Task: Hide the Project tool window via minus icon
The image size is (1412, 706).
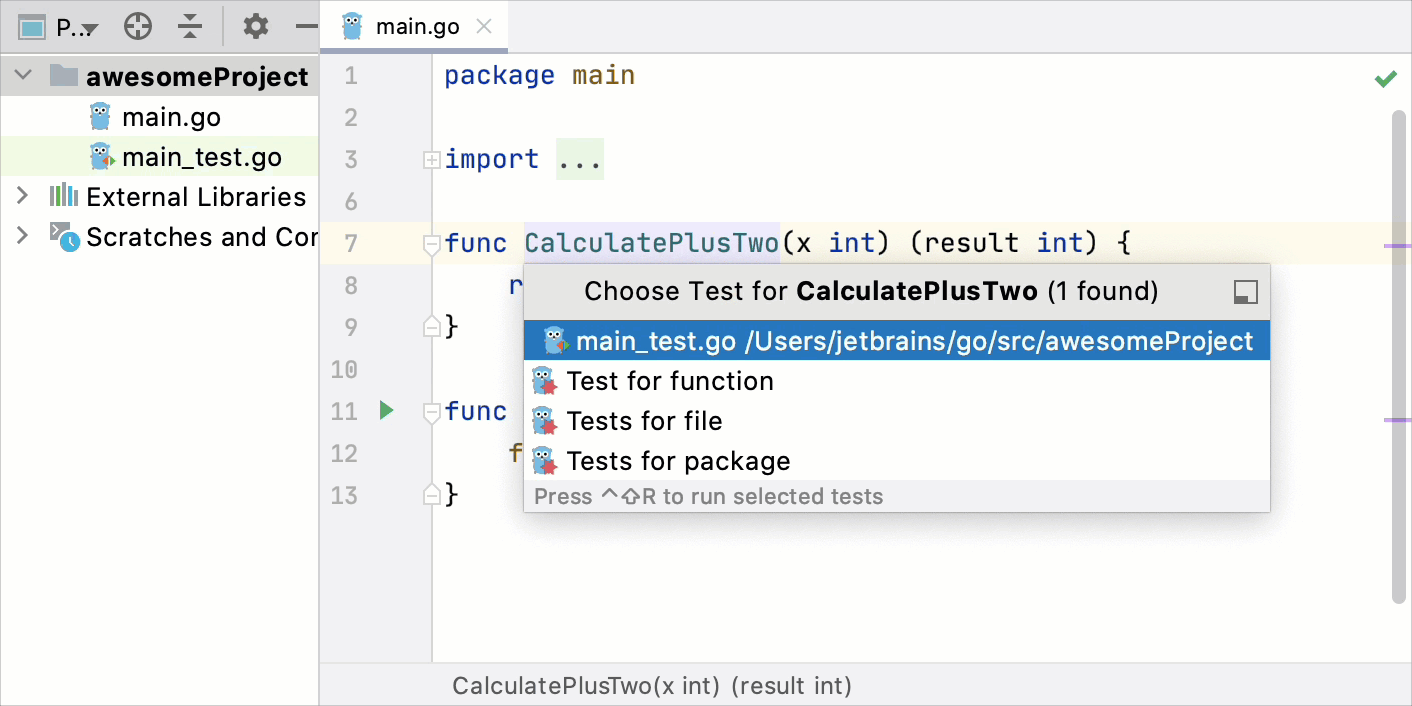Action: (306, 27)
